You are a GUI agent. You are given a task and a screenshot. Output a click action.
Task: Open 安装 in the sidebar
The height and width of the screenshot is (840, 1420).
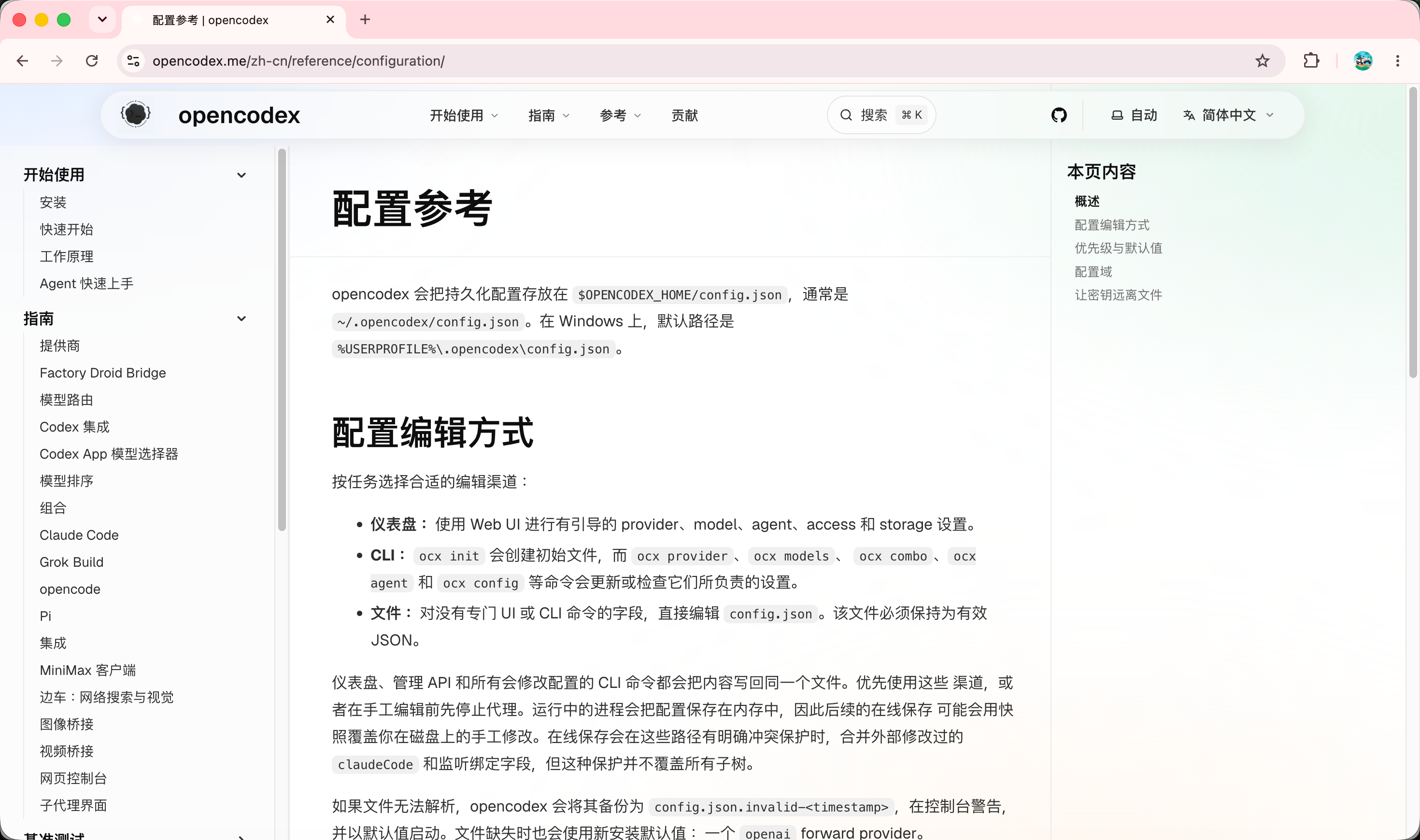pyautogui.click(x=53, y=202)
